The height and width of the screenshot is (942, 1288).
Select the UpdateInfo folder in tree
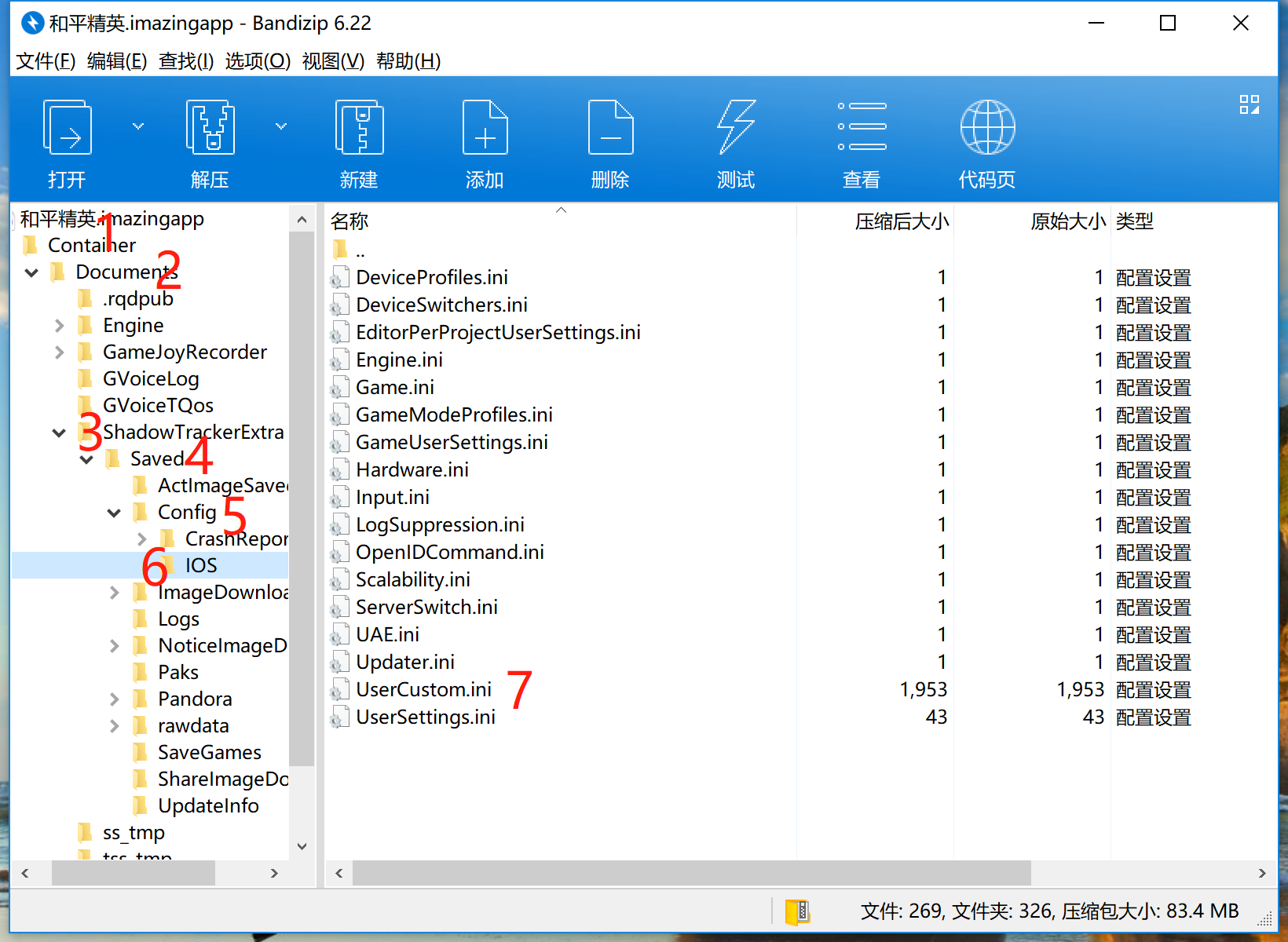pyautogui.click(x=208, y=806)
